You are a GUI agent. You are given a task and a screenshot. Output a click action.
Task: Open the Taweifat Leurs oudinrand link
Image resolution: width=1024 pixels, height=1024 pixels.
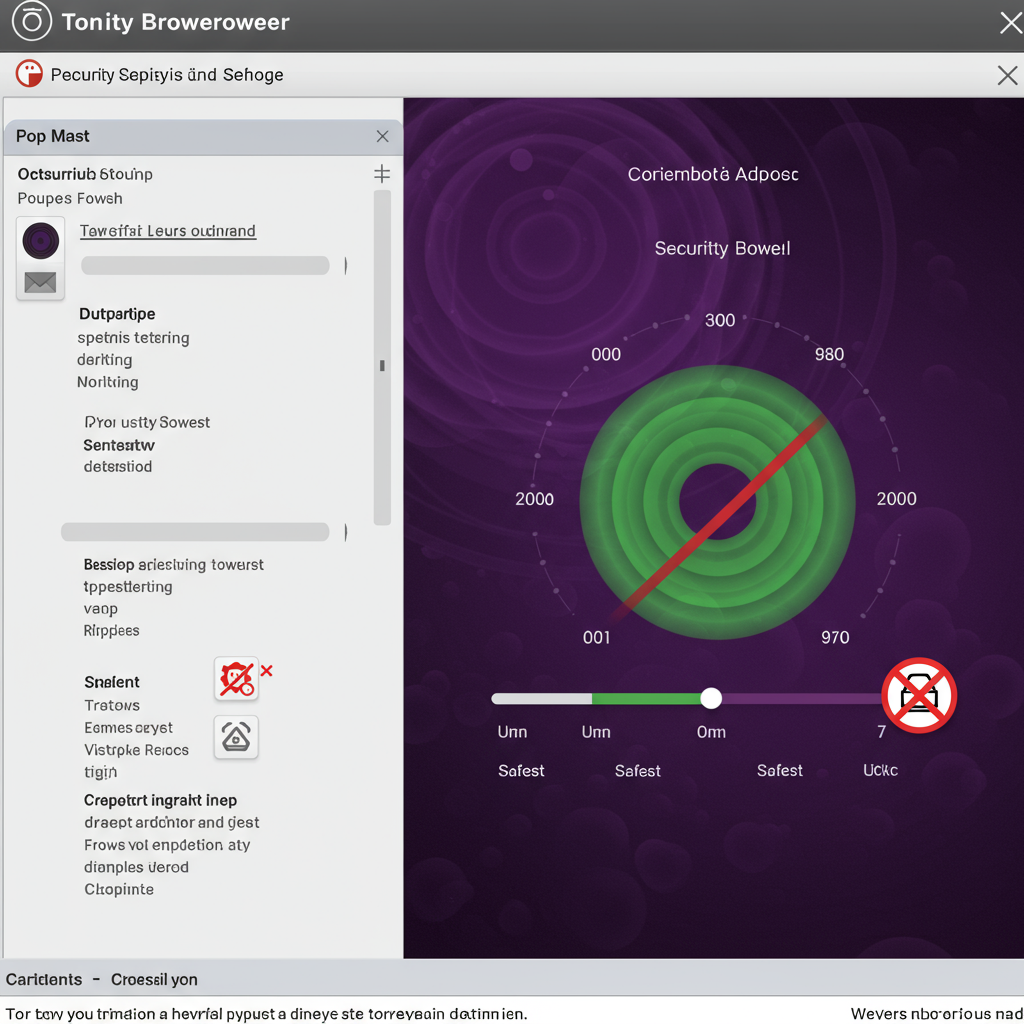pos(167,231)
